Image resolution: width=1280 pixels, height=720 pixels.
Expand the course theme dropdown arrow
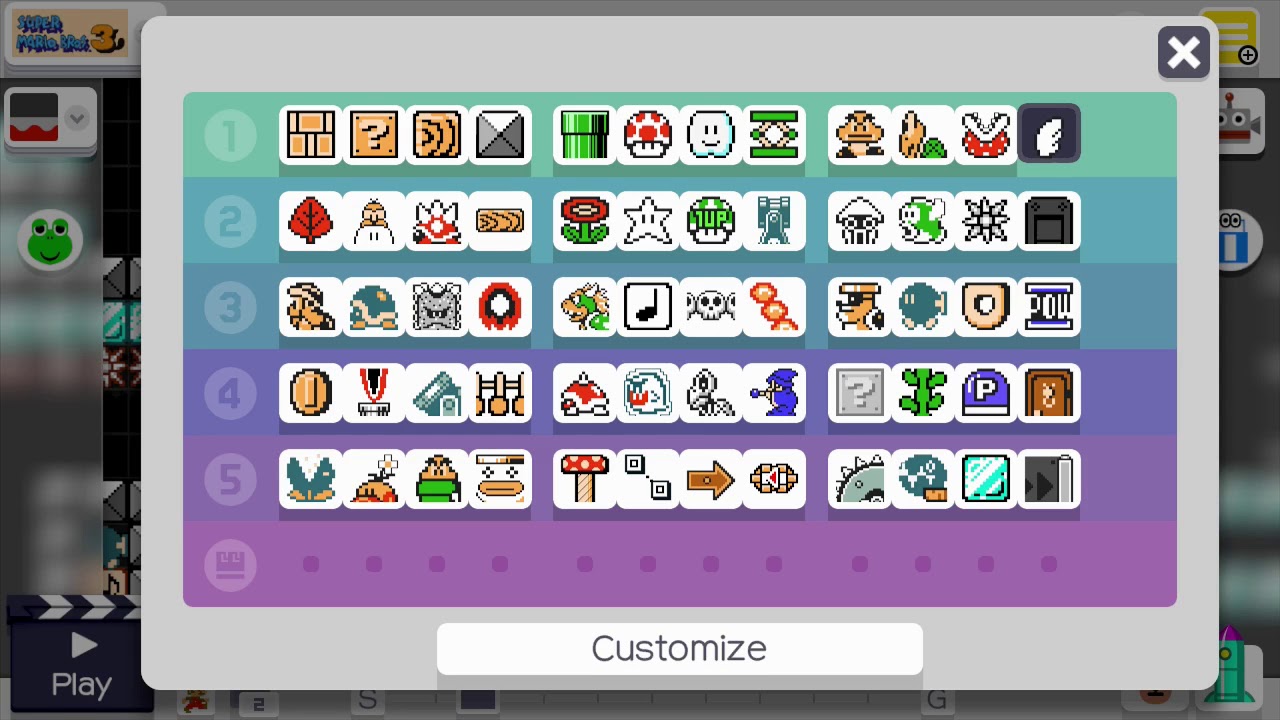click(x=77, y=118)
